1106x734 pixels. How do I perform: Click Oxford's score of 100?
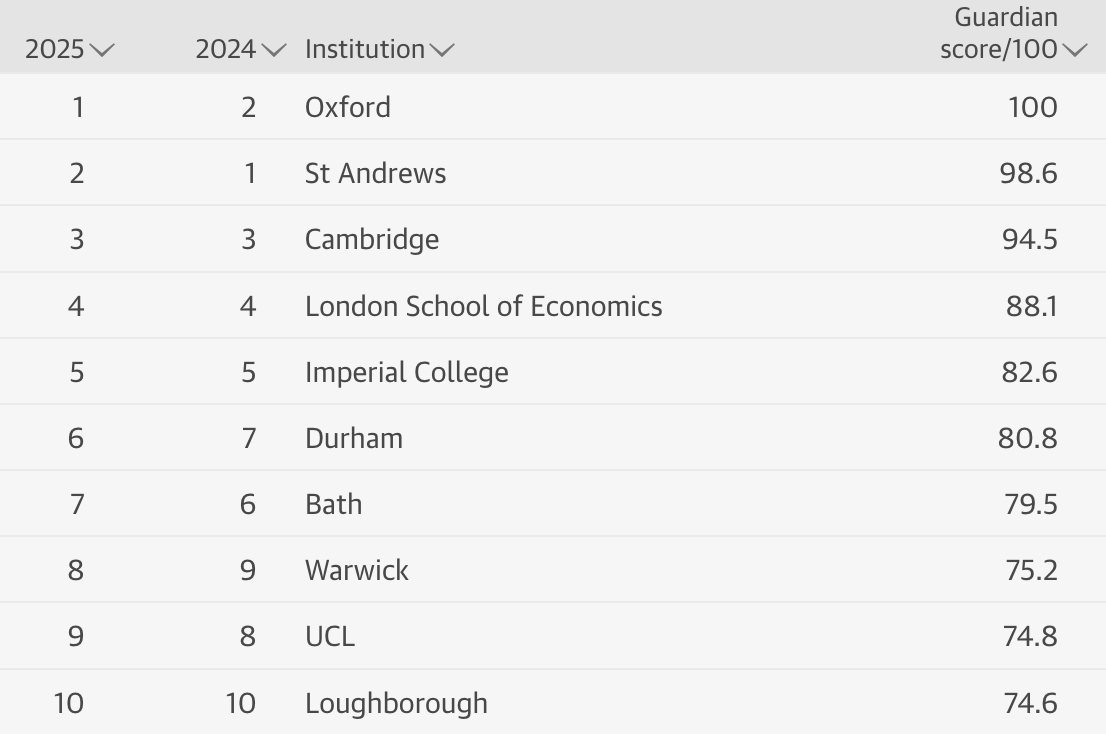pyautogui.click(x=1033, y=107)
